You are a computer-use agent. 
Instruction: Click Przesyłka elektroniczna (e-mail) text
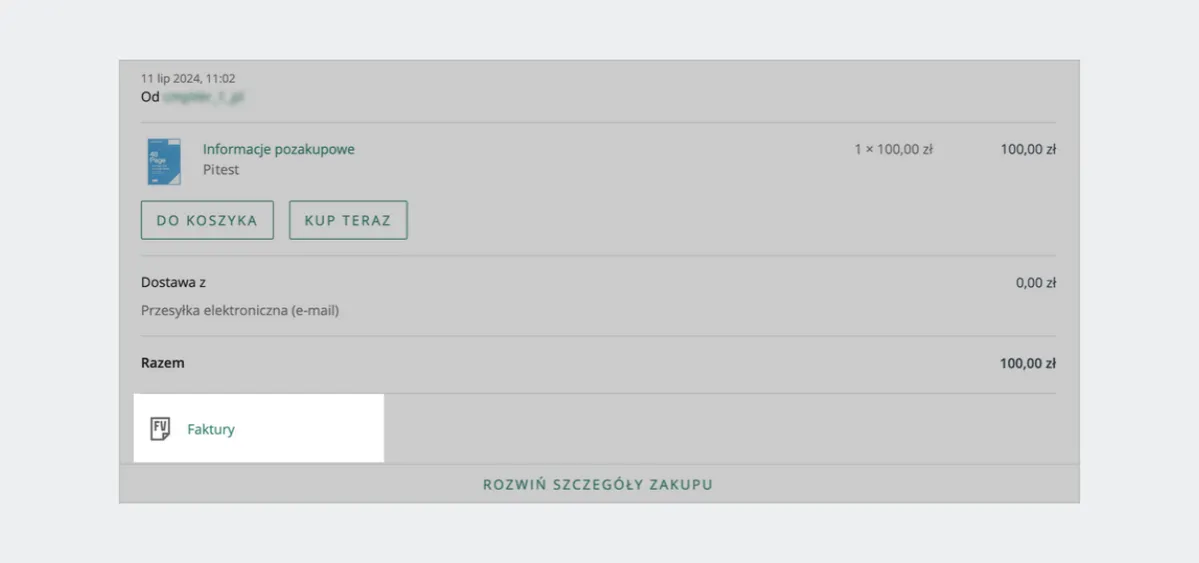click(240, 311)
